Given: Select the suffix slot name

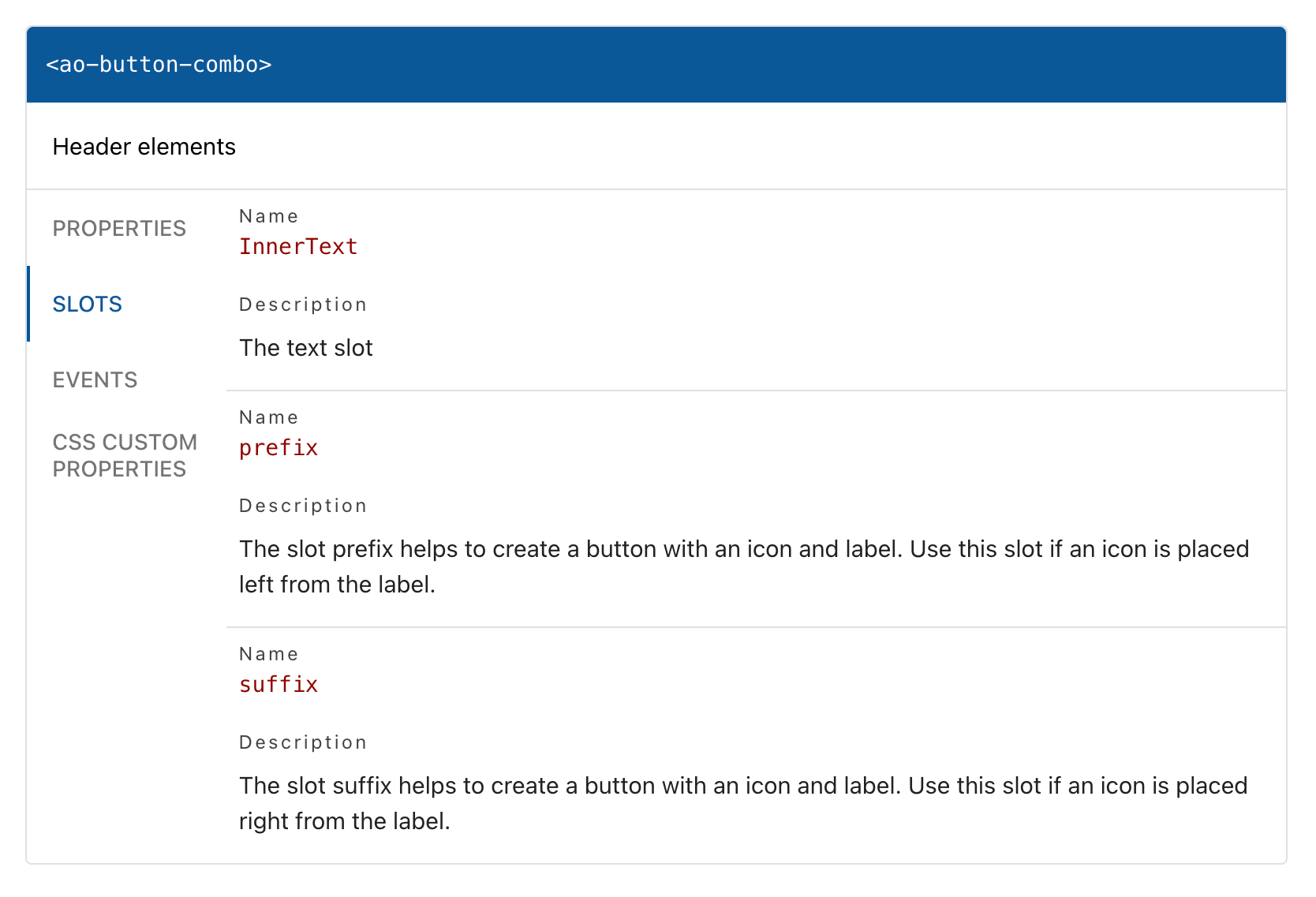Looking at the screenshot, I should point(279,684).
